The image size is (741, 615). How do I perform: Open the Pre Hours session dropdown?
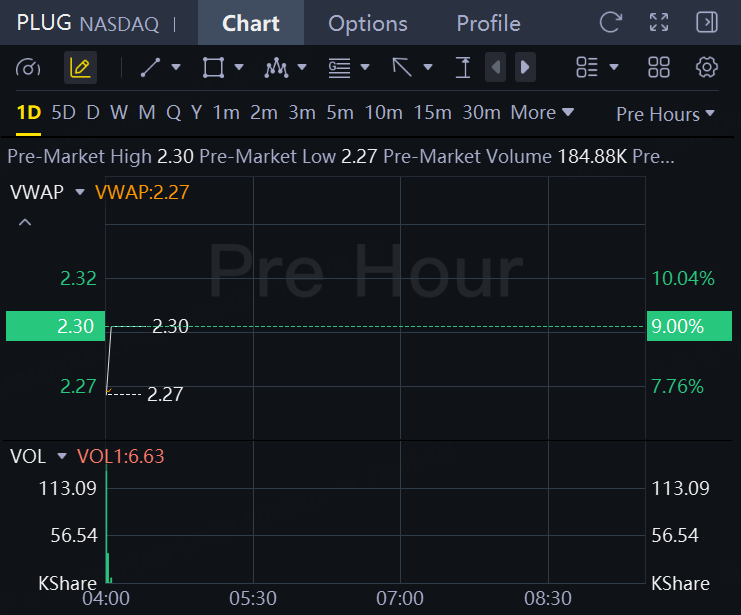click(x=665, y=114)
